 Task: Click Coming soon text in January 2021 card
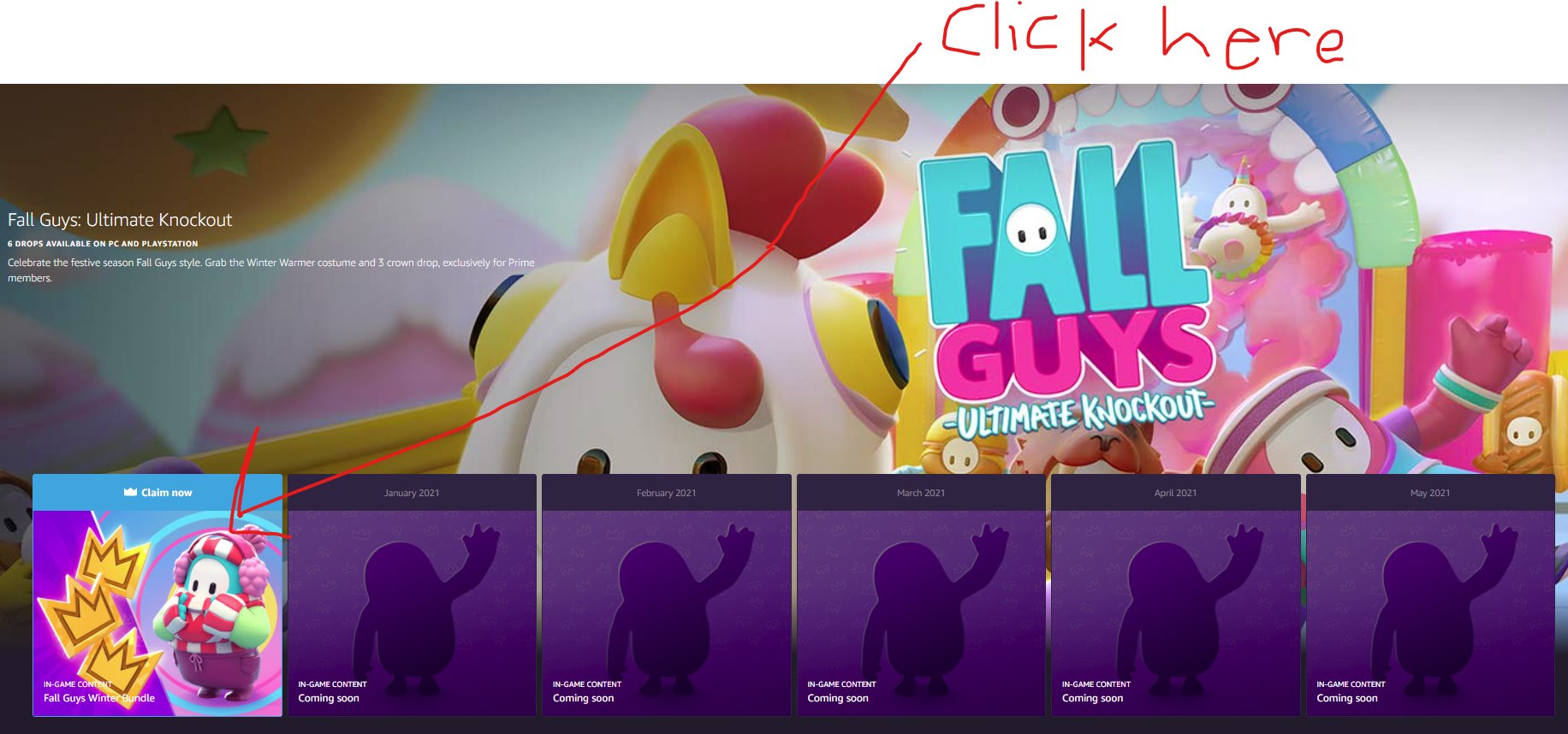329,698
